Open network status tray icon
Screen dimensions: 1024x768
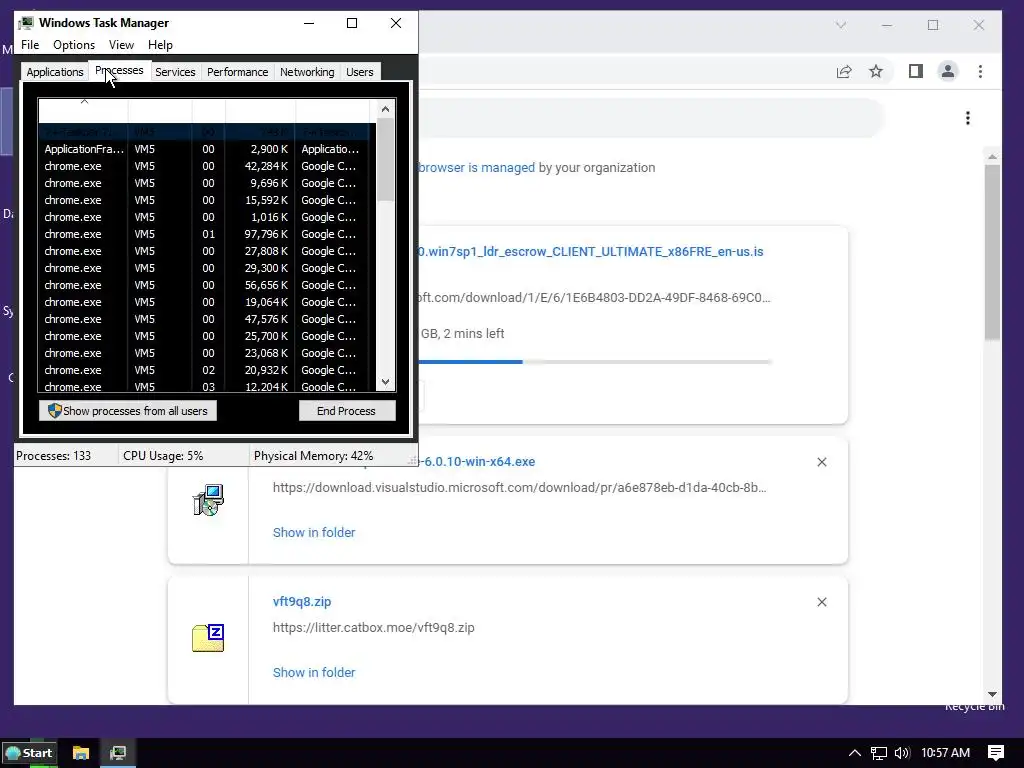coord(879,754)
